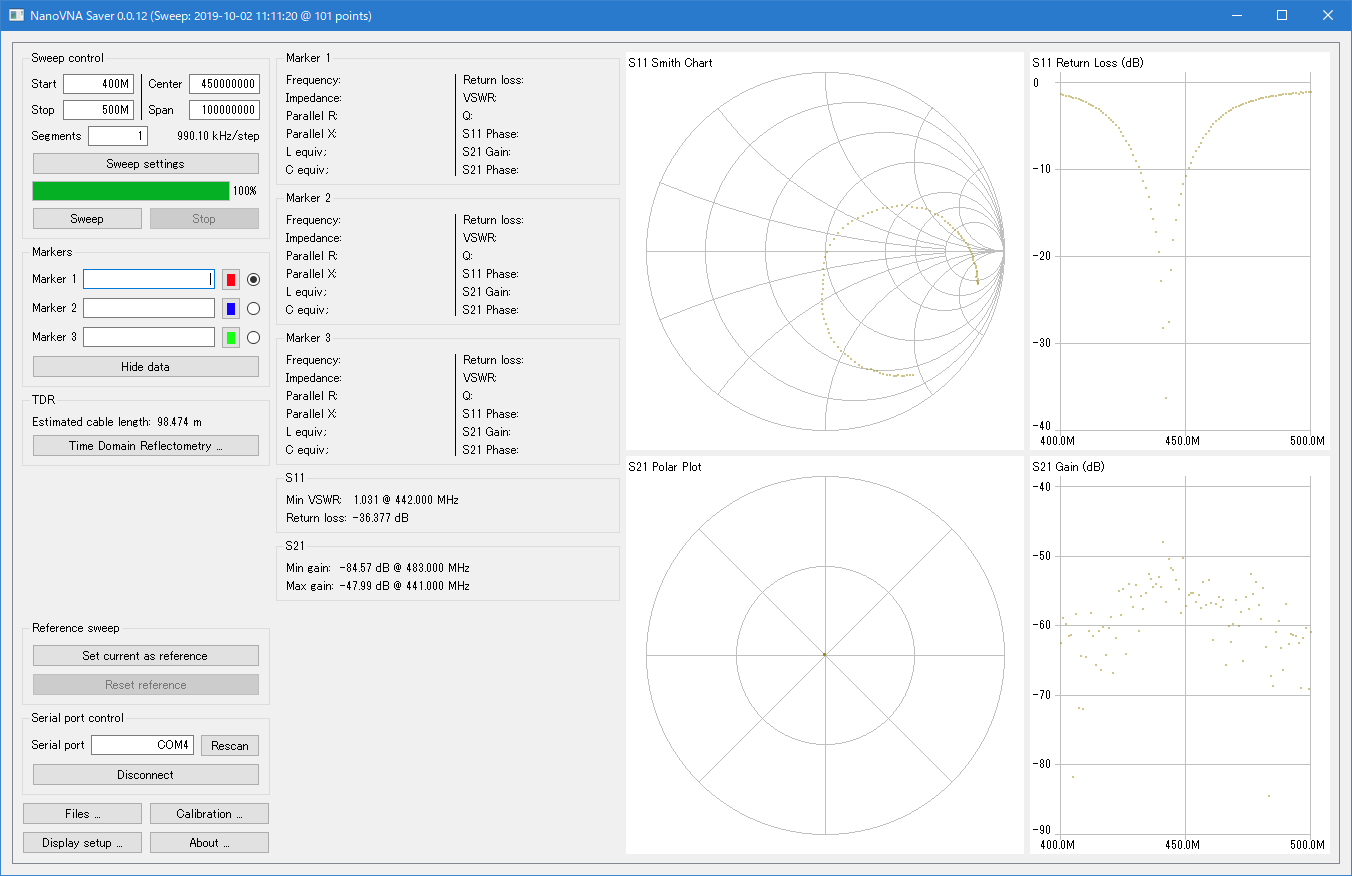This screenshot has height=876, width=1352.
Task: Focus the Segments input field
Action: click(x=118, y=136)
